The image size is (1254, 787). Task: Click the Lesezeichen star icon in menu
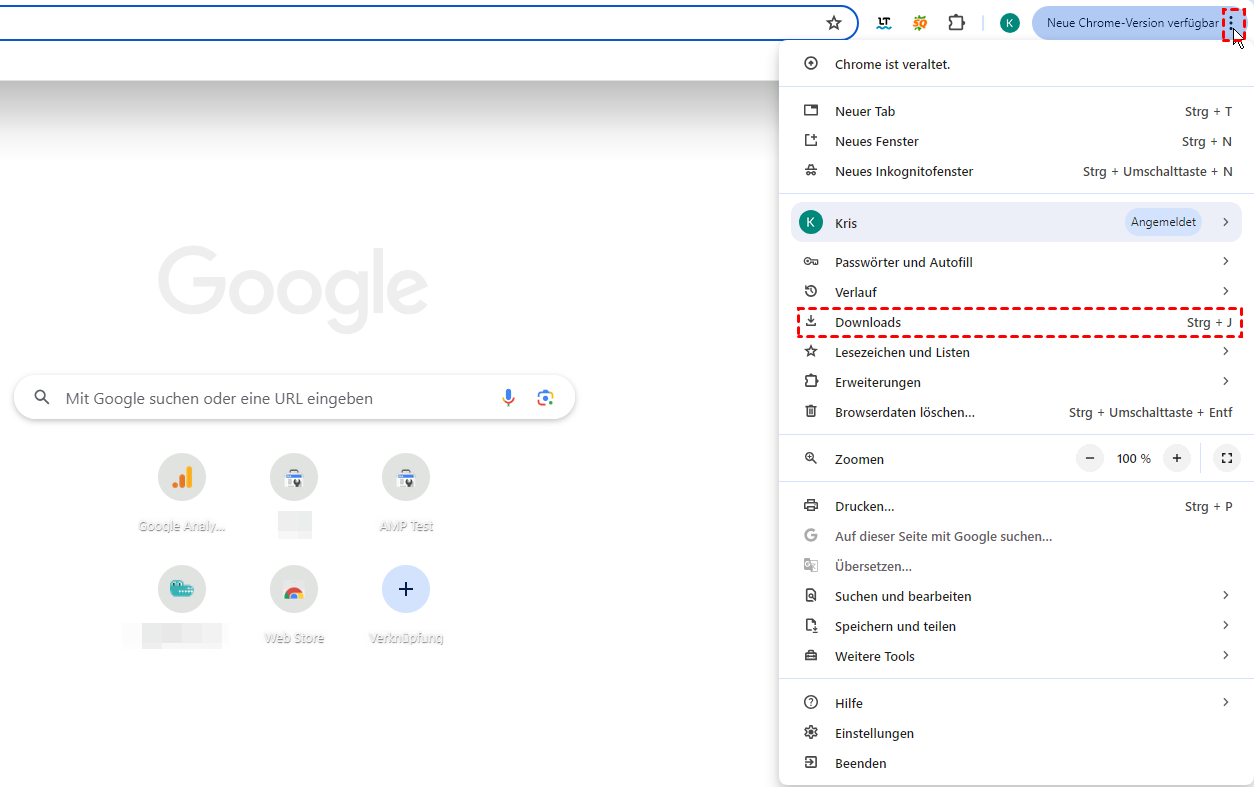811,352
